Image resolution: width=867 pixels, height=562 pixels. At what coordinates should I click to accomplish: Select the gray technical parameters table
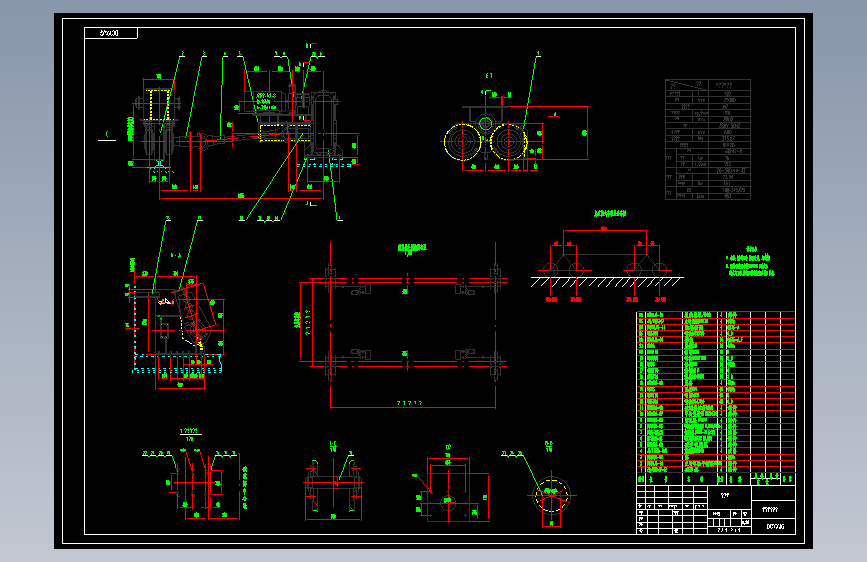coord(708,139)
